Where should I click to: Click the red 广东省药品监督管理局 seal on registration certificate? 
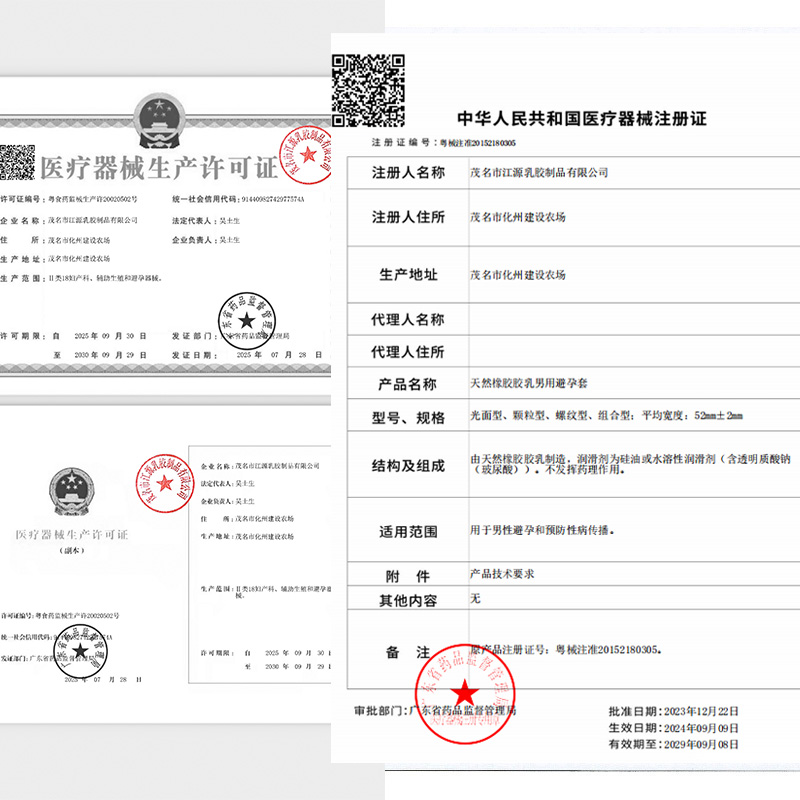click(x=464, y=693)
